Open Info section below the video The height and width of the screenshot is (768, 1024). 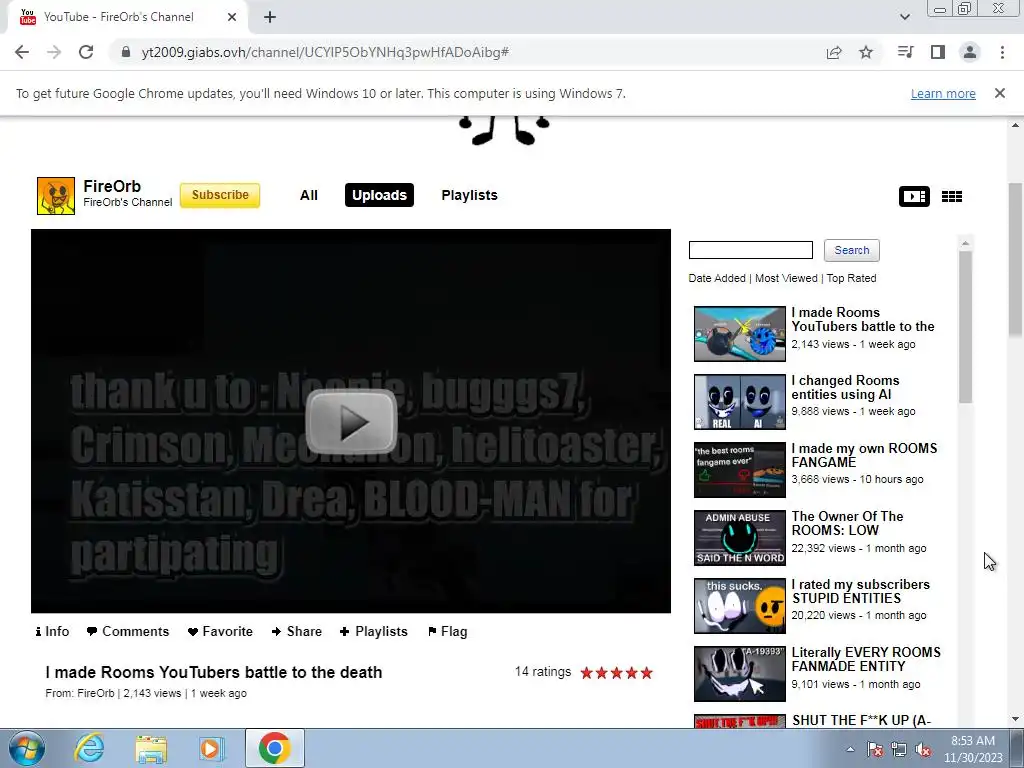(52, 632)
